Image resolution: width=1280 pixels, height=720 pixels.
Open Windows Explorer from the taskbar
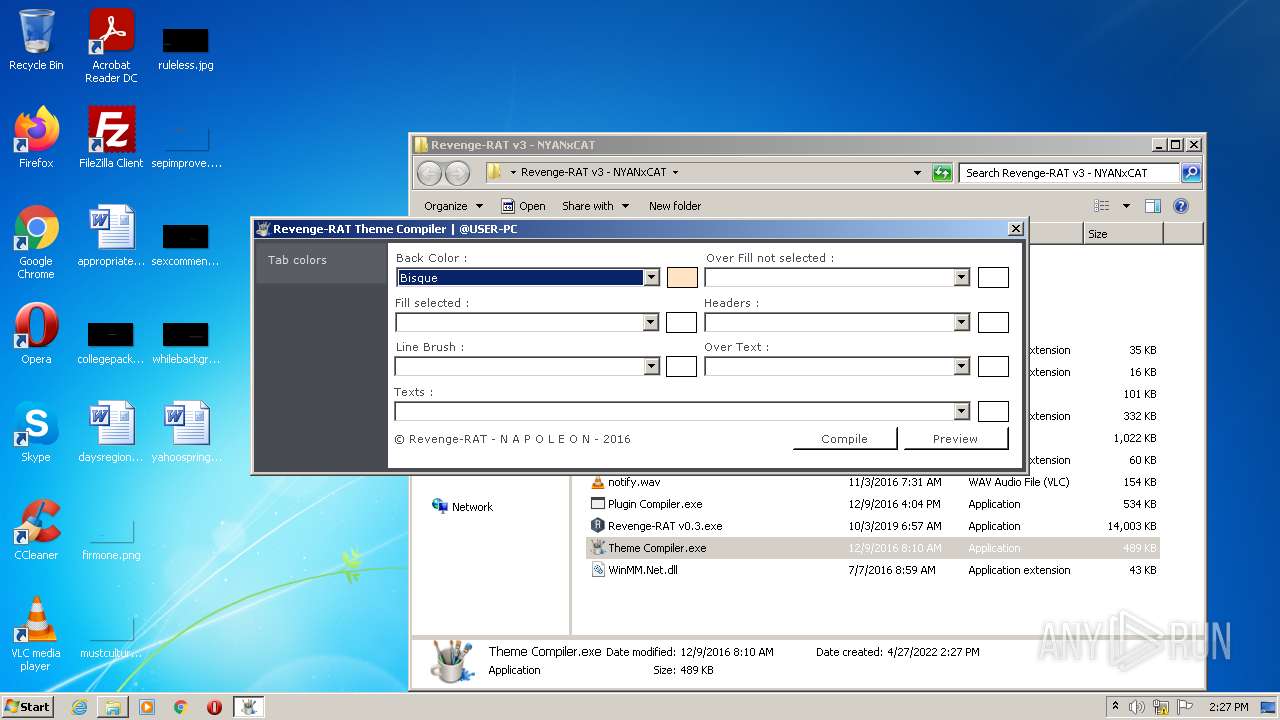click(113, 707)
